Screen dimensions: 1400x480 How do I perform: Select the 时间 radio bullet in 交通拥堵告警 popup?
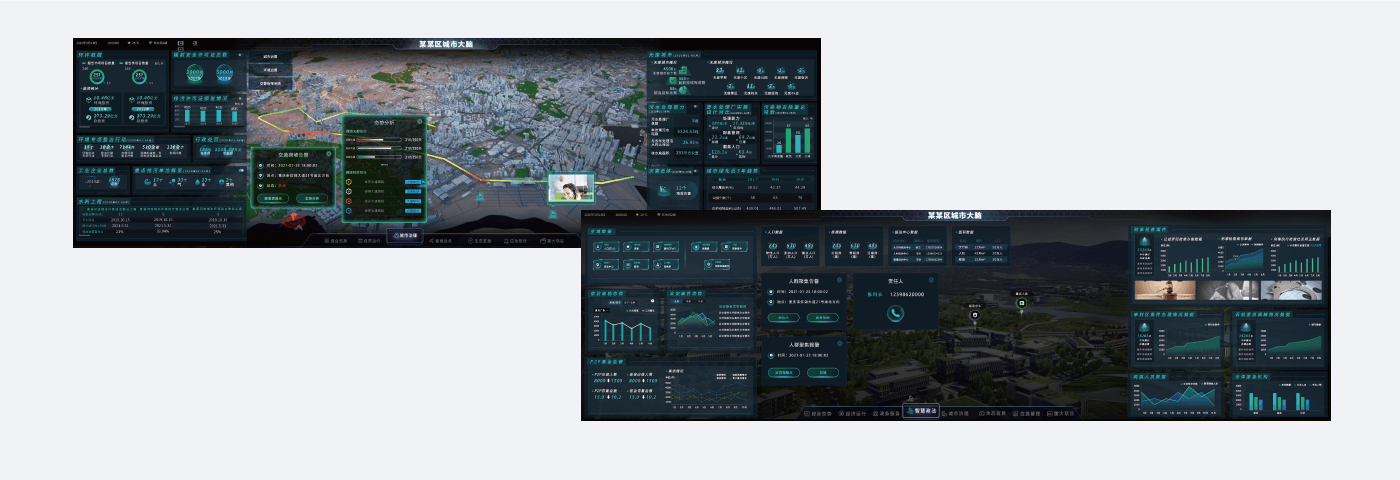[x=259, y=166]
